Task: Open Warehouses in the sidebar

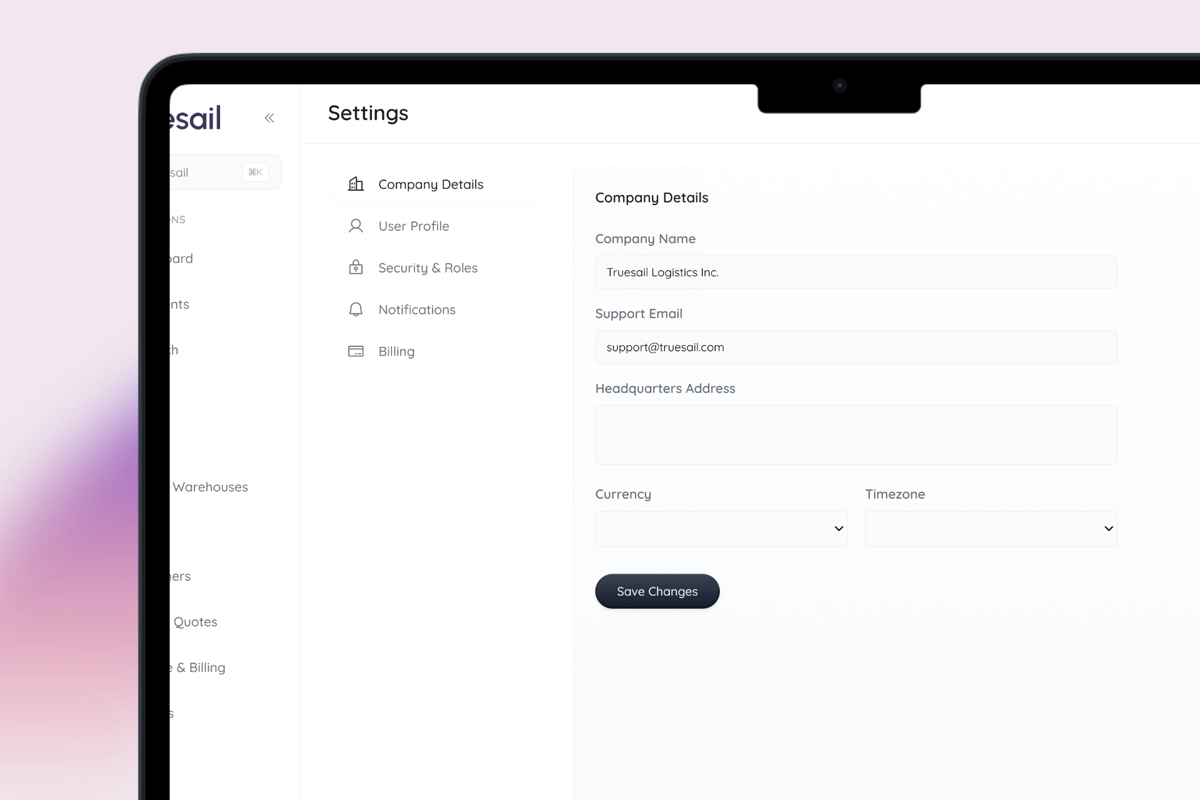Action: click(x=209, y=487)
